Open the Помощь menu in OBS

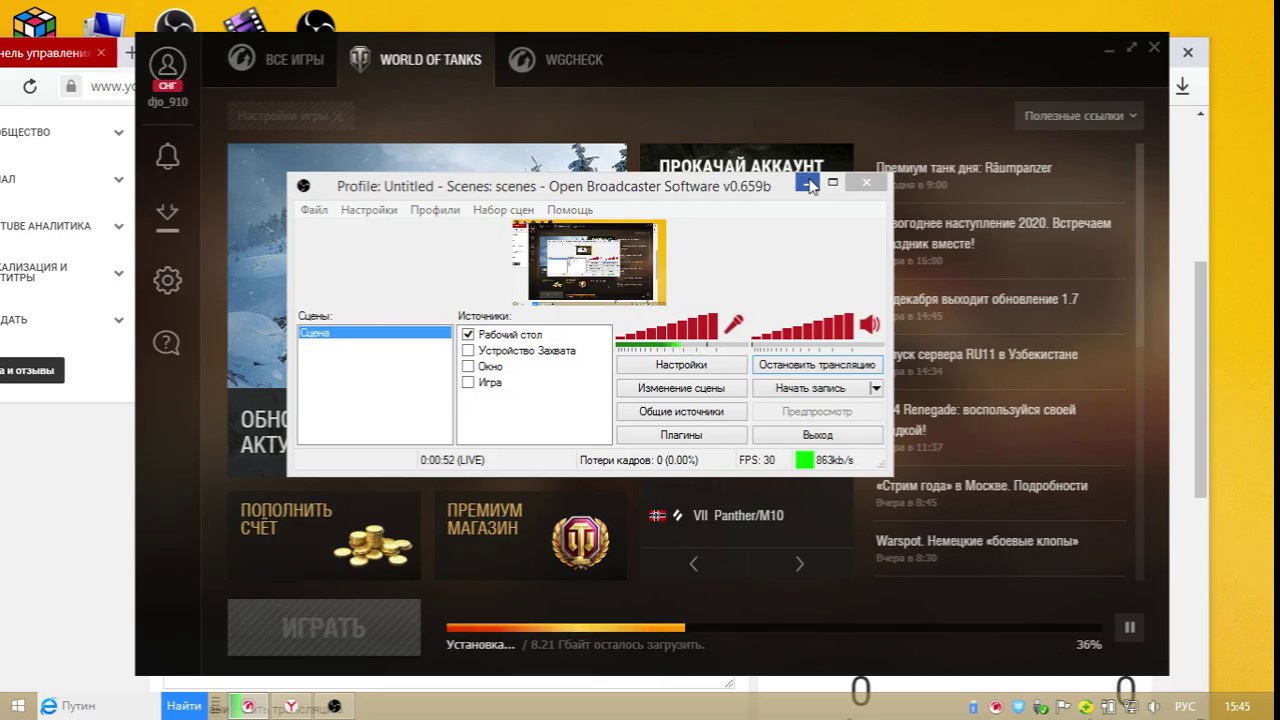click(570, 210)
